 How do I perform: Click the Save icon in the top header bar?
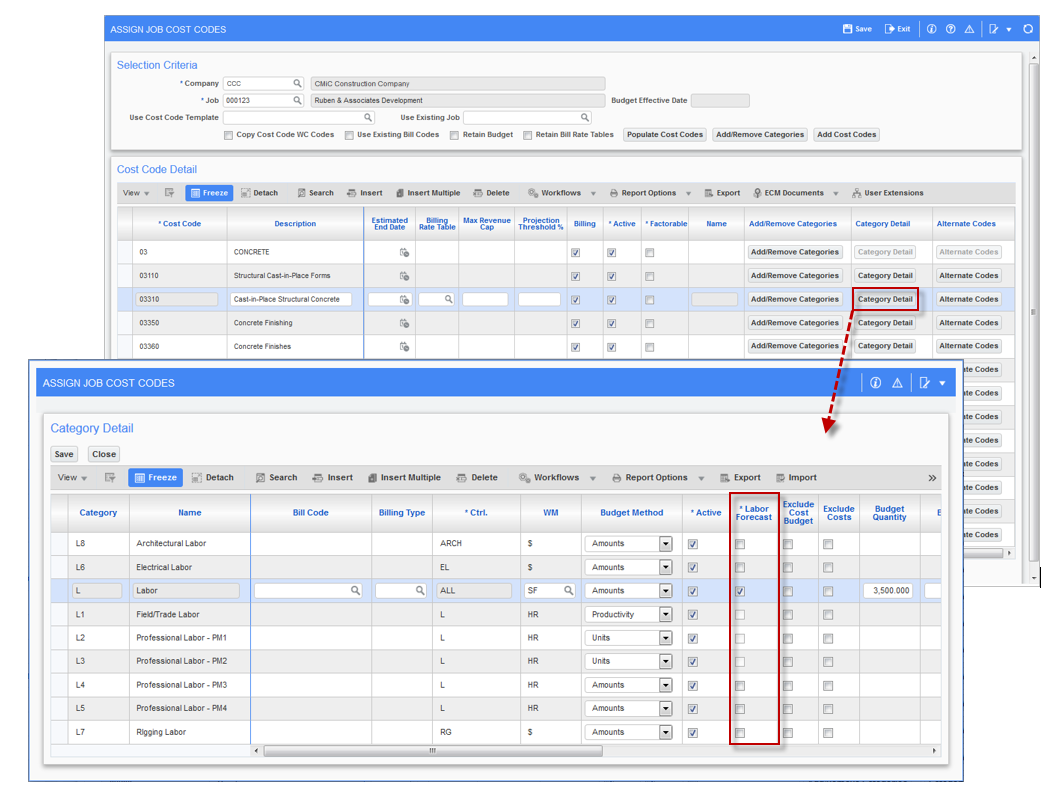(x=857, y=29)
